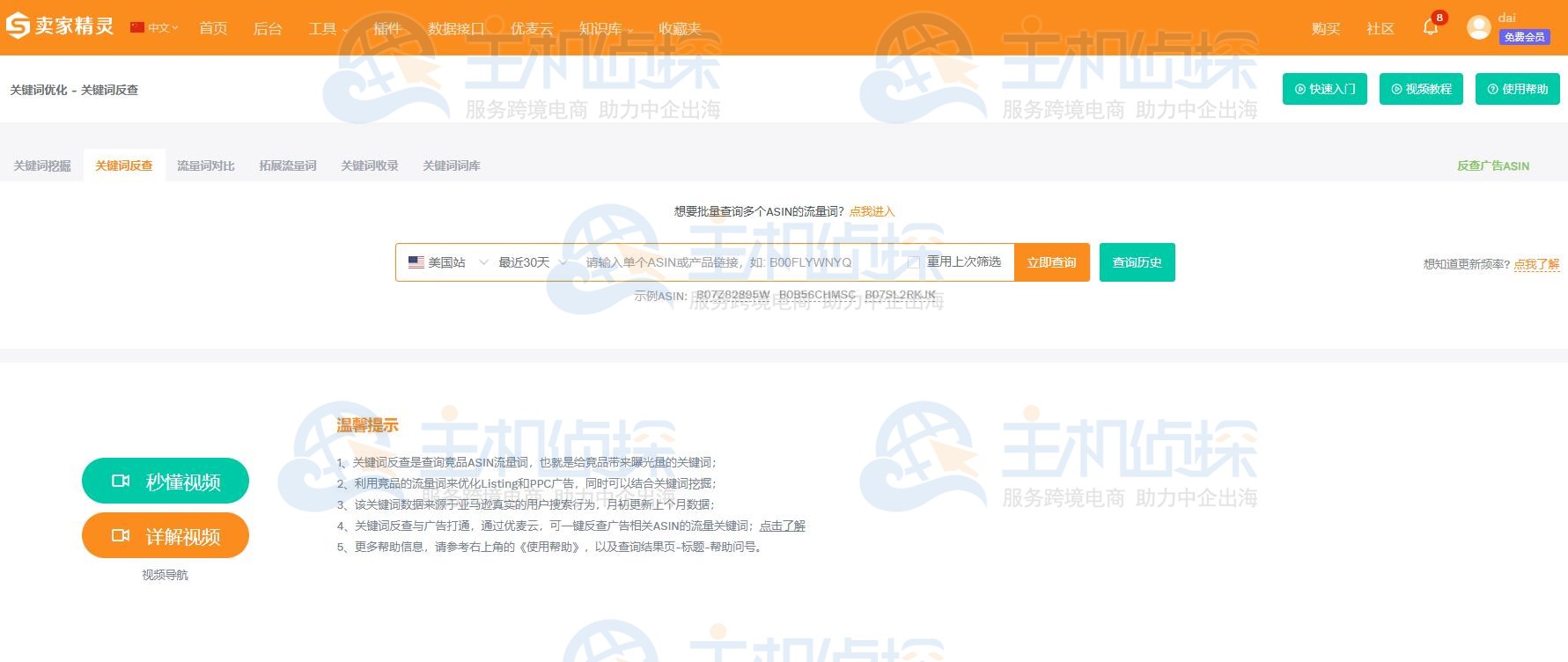Click the 免费会员 badge
1568x662 pixels.
pos(1524,37)
